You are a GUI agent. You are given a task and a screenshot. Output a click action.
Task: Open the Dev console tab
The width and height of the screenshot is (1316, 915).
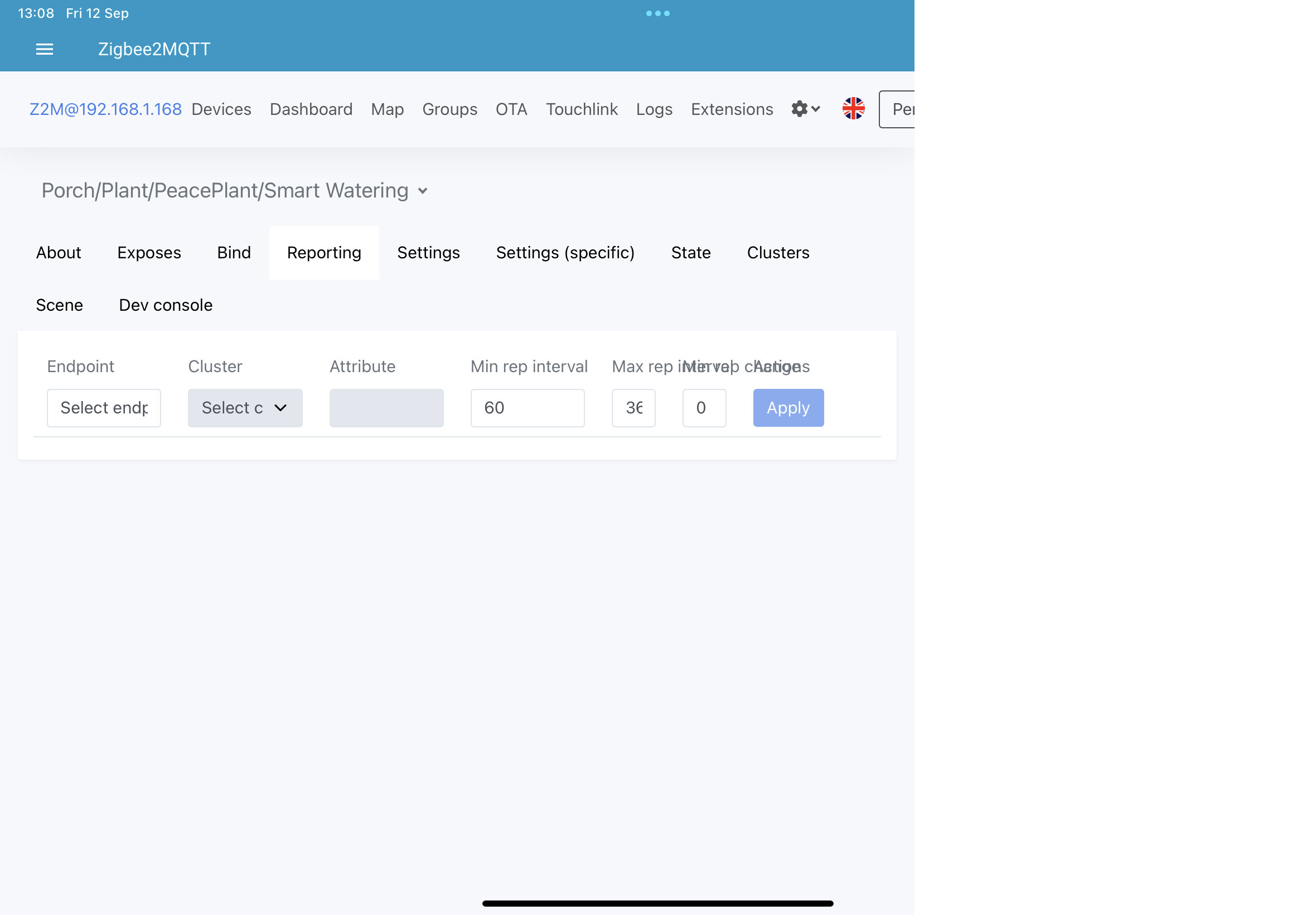point(166,305)
